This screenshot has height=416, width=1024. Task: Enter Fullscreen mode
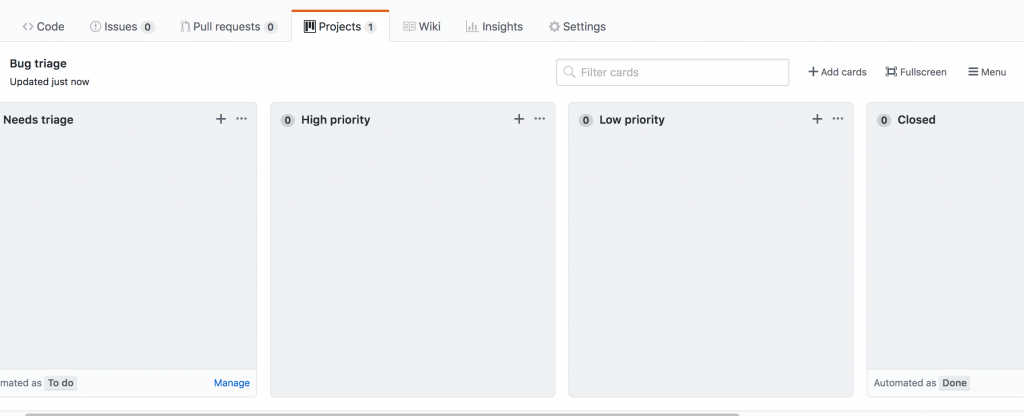pyautogui.click(x=916, y=72)
